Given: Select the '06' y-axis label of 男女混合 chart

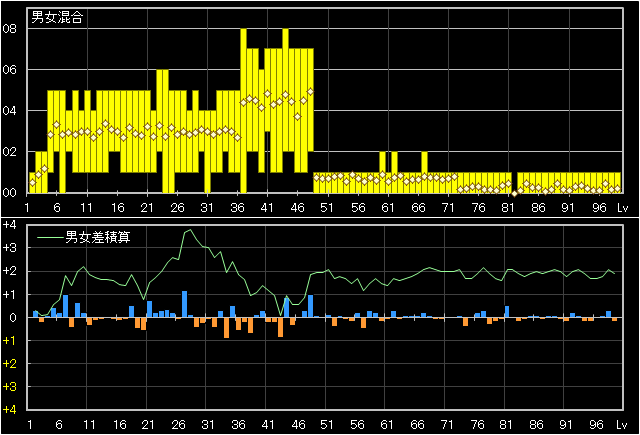Looking at the screenshot, I should 9,70.
